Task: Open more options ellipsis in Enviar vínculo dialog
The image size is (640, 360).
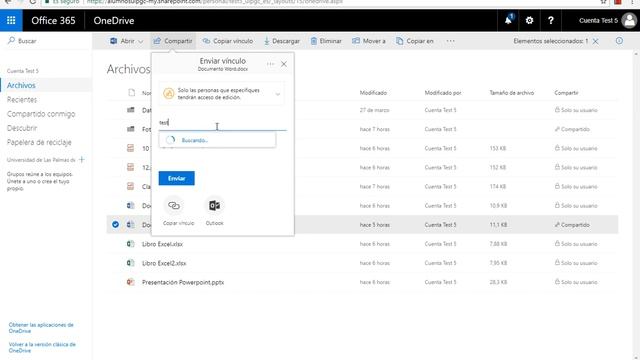Action: 270,64
